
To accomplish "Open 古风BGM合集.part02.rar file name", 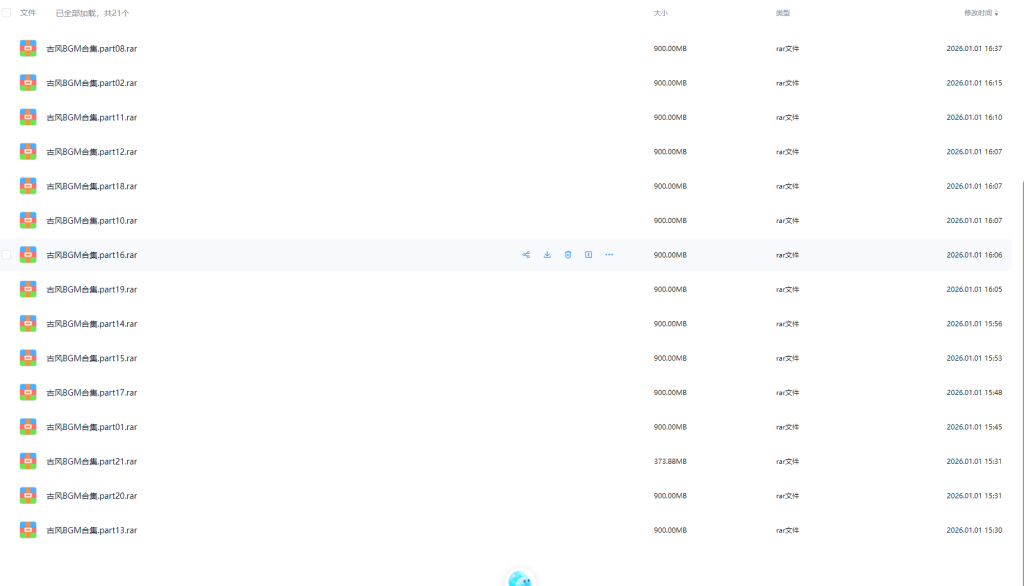I will click(92, 83).
